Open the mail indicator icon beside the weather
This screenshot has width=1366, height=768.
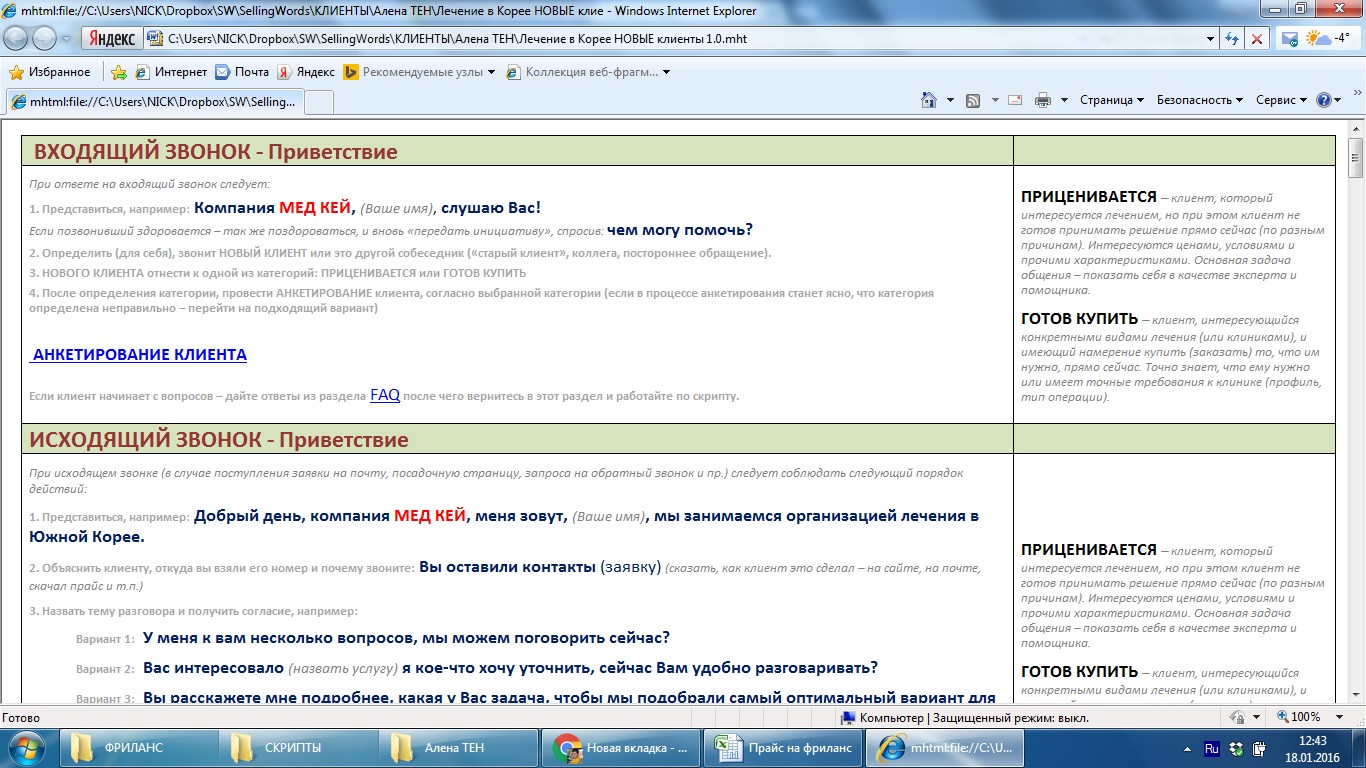point(1290,39)
